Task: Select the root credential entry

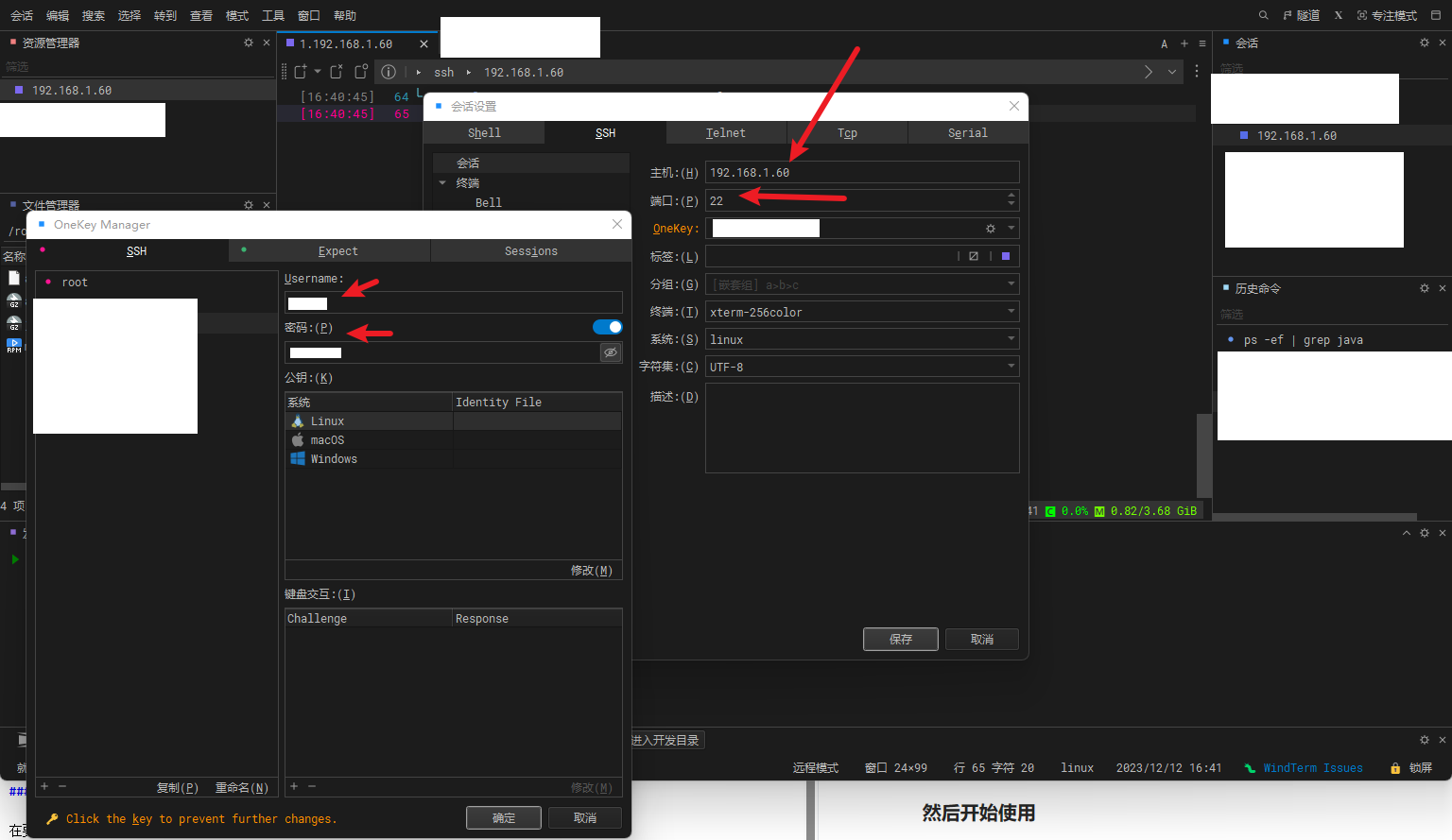Action: click(x=156, y=283)
